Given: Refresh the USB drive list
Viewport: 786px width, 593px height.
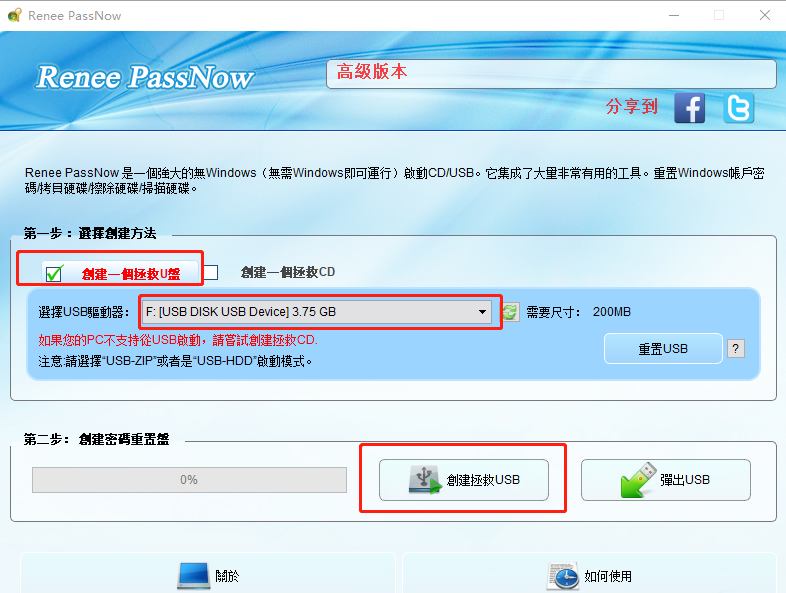Looking at the screenshot, I should [510, 312].
